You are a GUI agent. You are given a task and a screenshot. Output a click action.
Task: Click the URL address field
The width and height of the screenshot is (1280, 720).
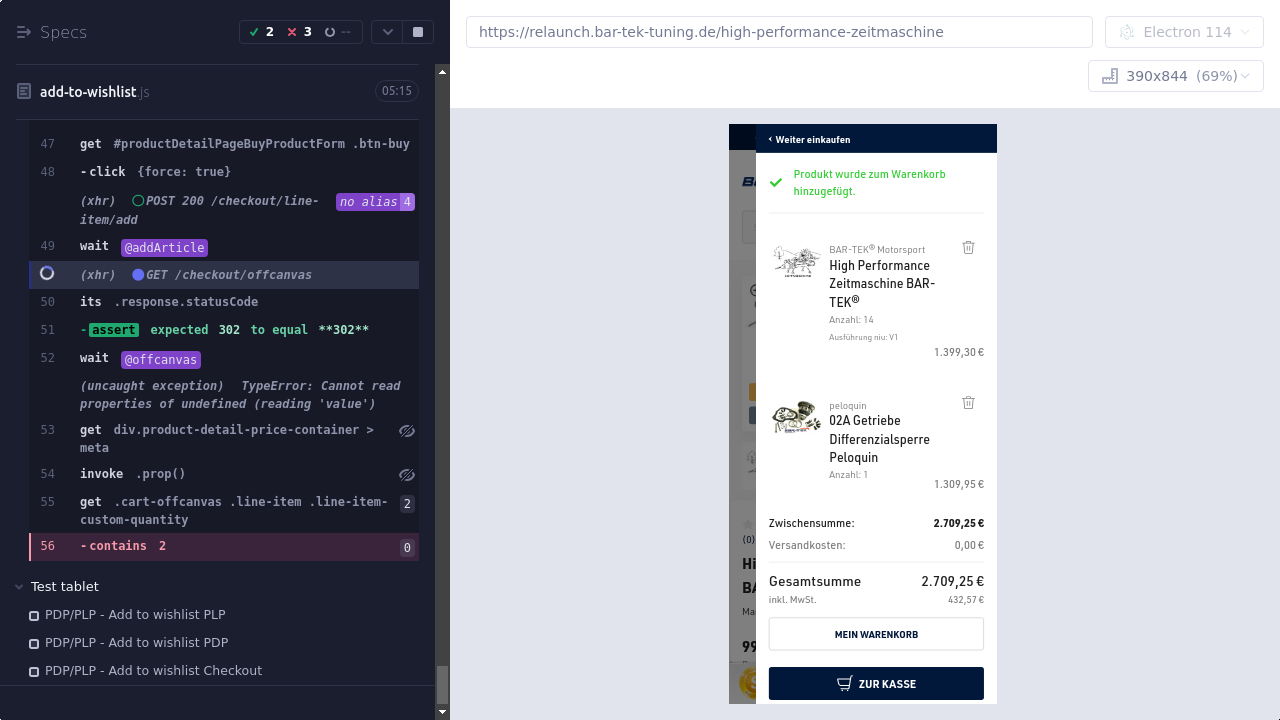[x=778, y=32]
